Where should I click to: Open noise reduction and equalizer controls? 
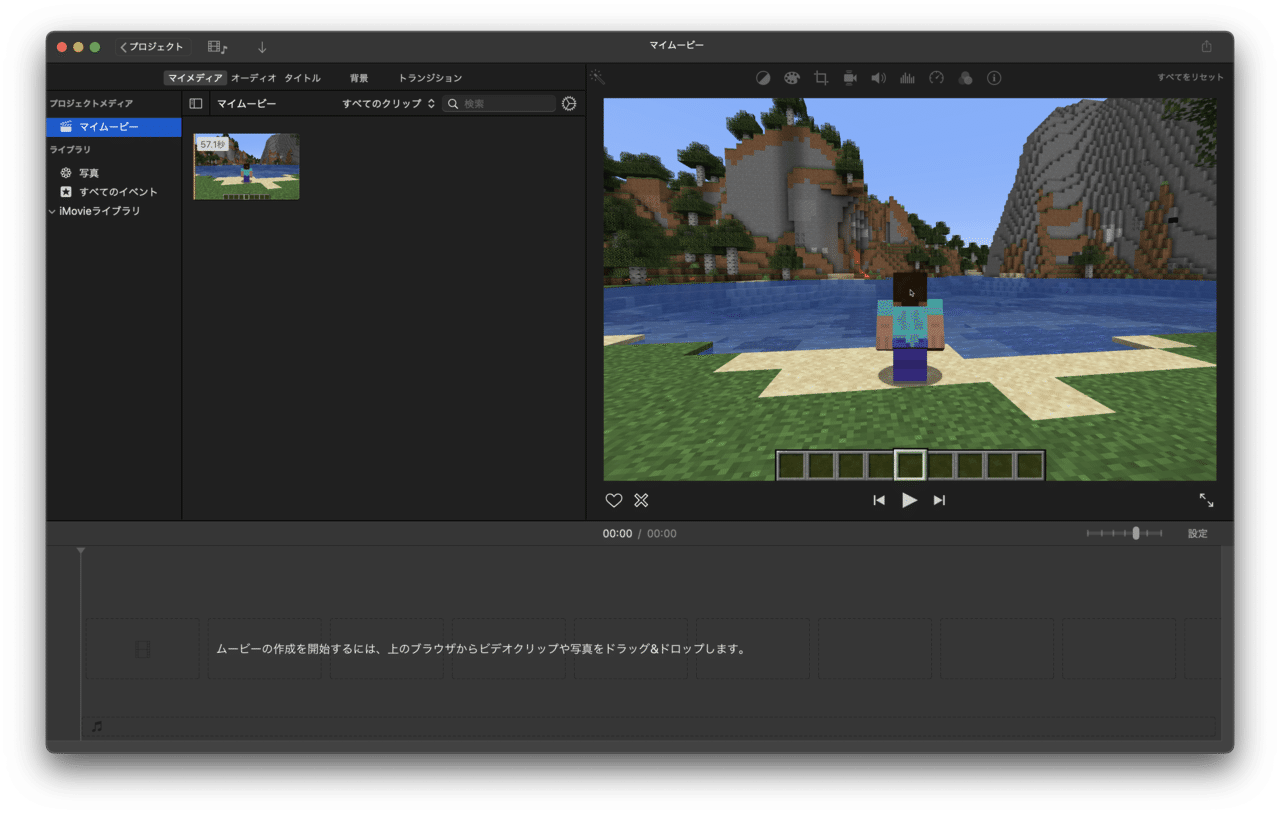(907, 78)
